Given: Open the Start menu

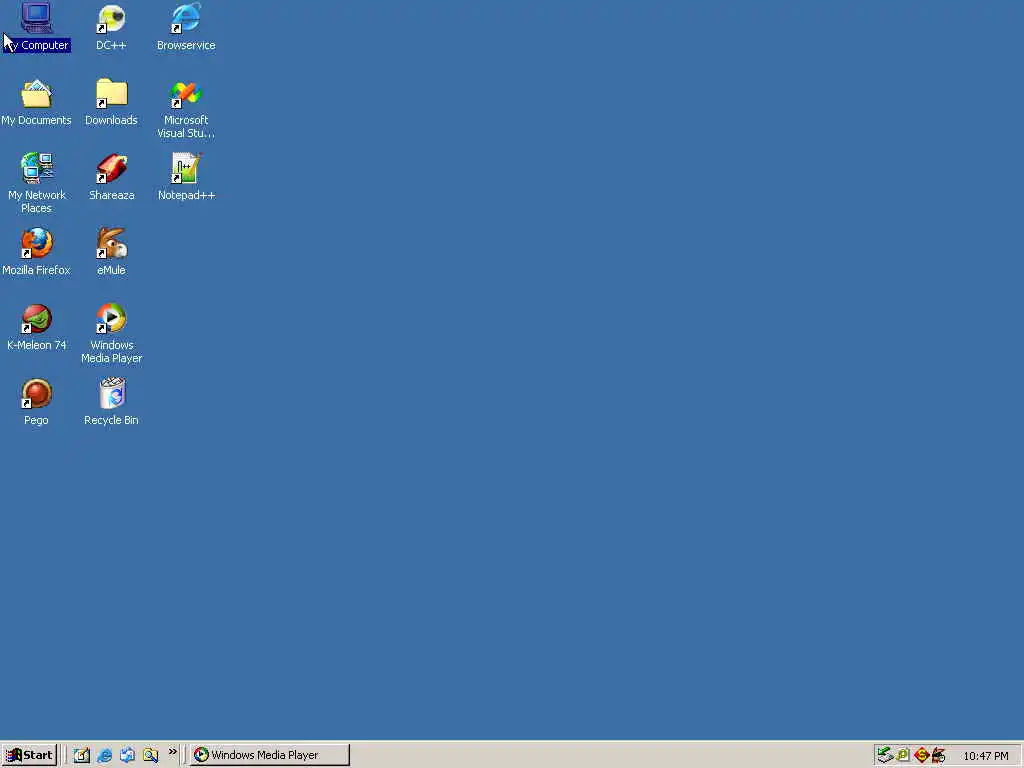Looking at the screenshot, I should 29,755.
